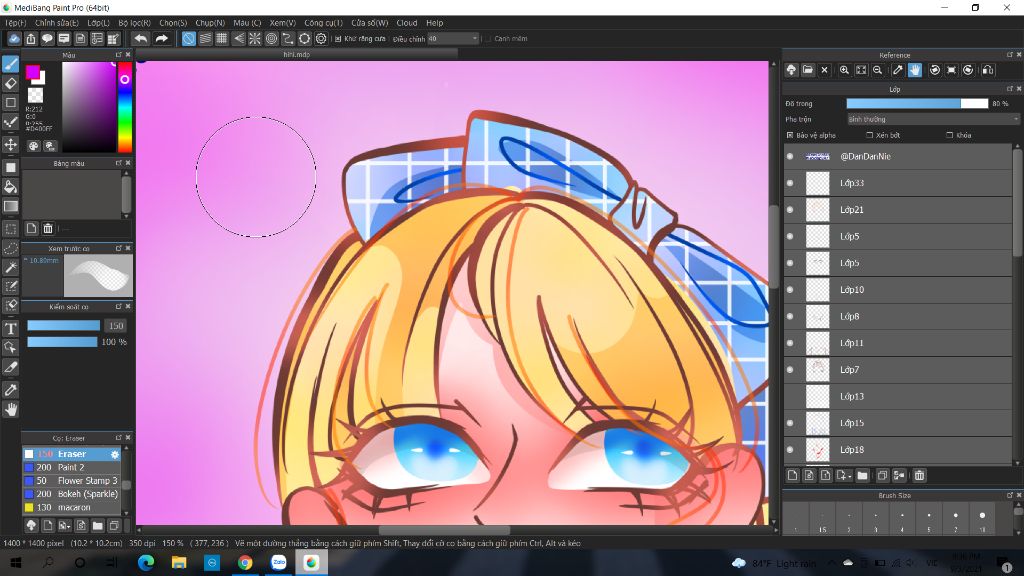Open snap settings gear in toolbar
The width and height of the screenshot is (1024, 576).
(x=321, y=39)
